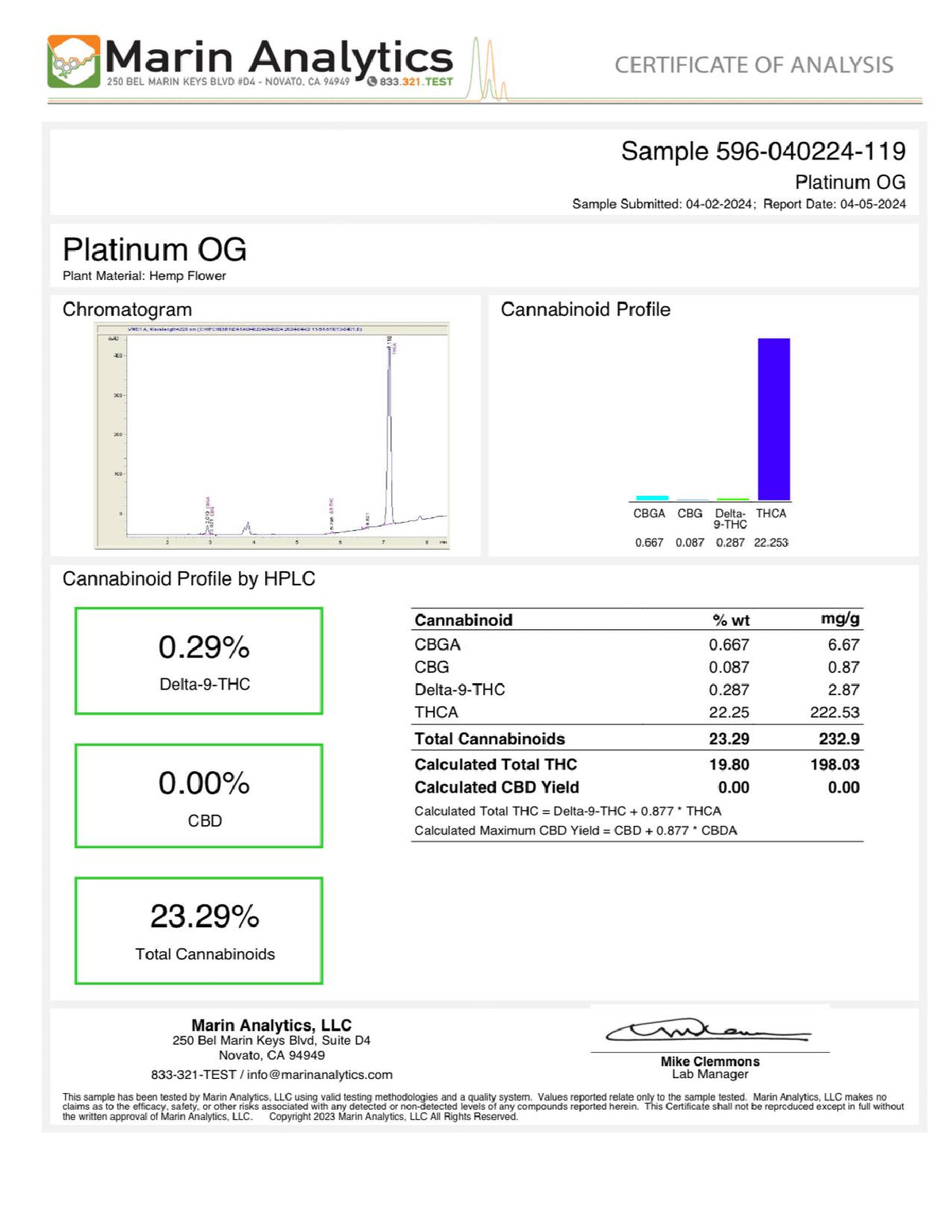
Task: Click the lab manager's handwritten signature
Action: [x=708, y=1032]
